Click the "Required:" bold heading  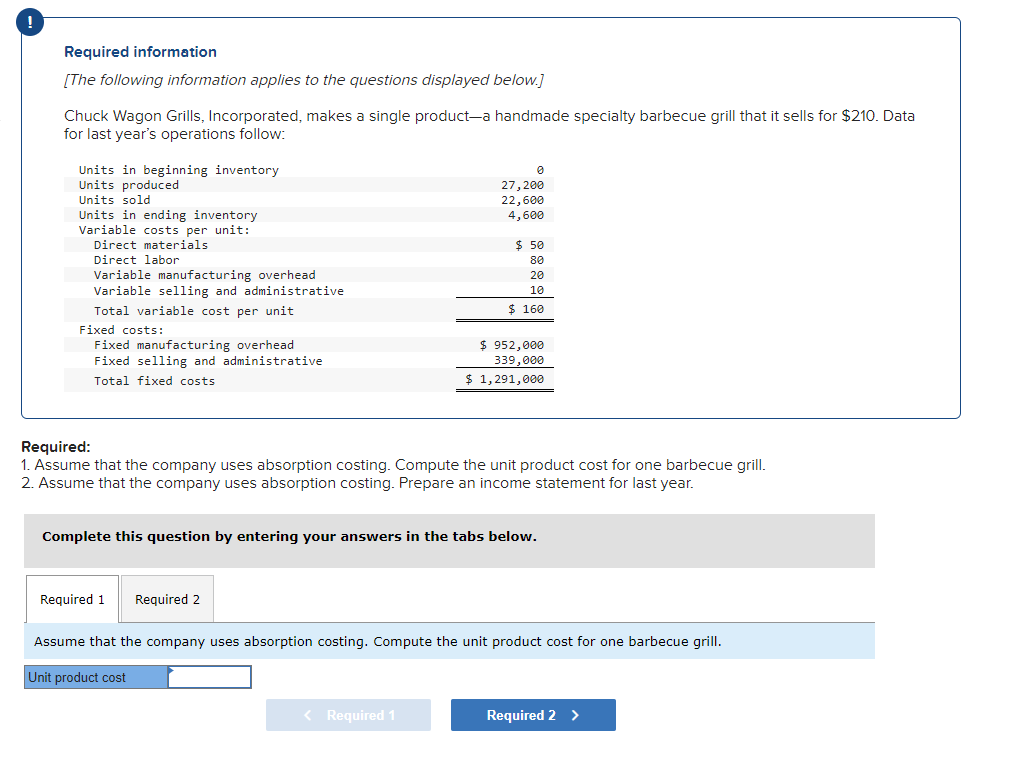tap(56, 447)
